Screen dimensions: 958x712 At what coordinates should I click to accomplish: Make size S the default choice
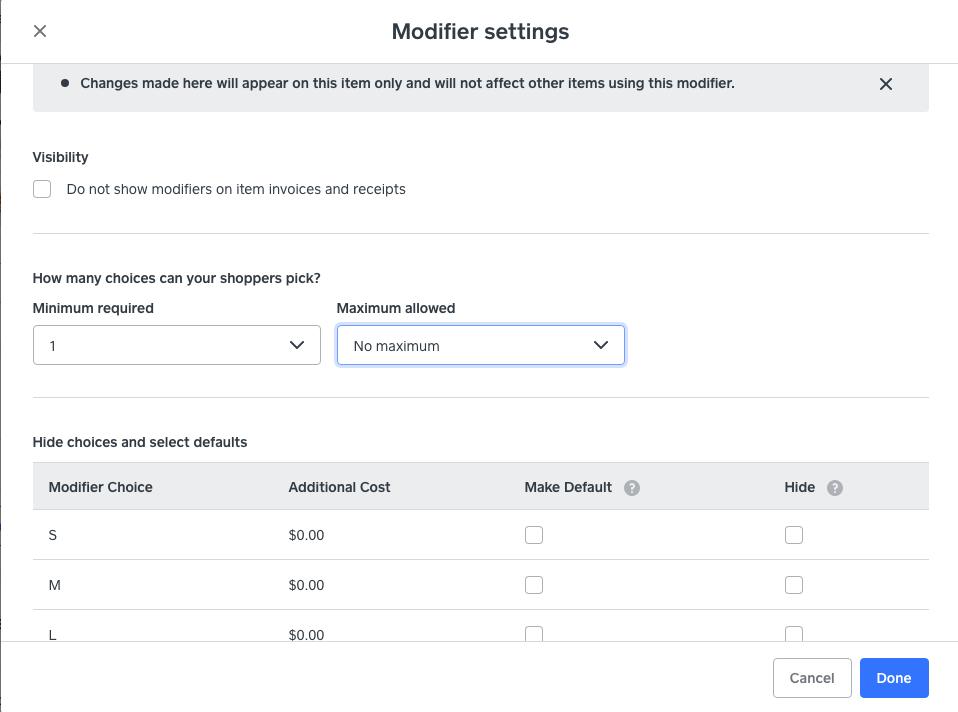[x=534, y=535]
